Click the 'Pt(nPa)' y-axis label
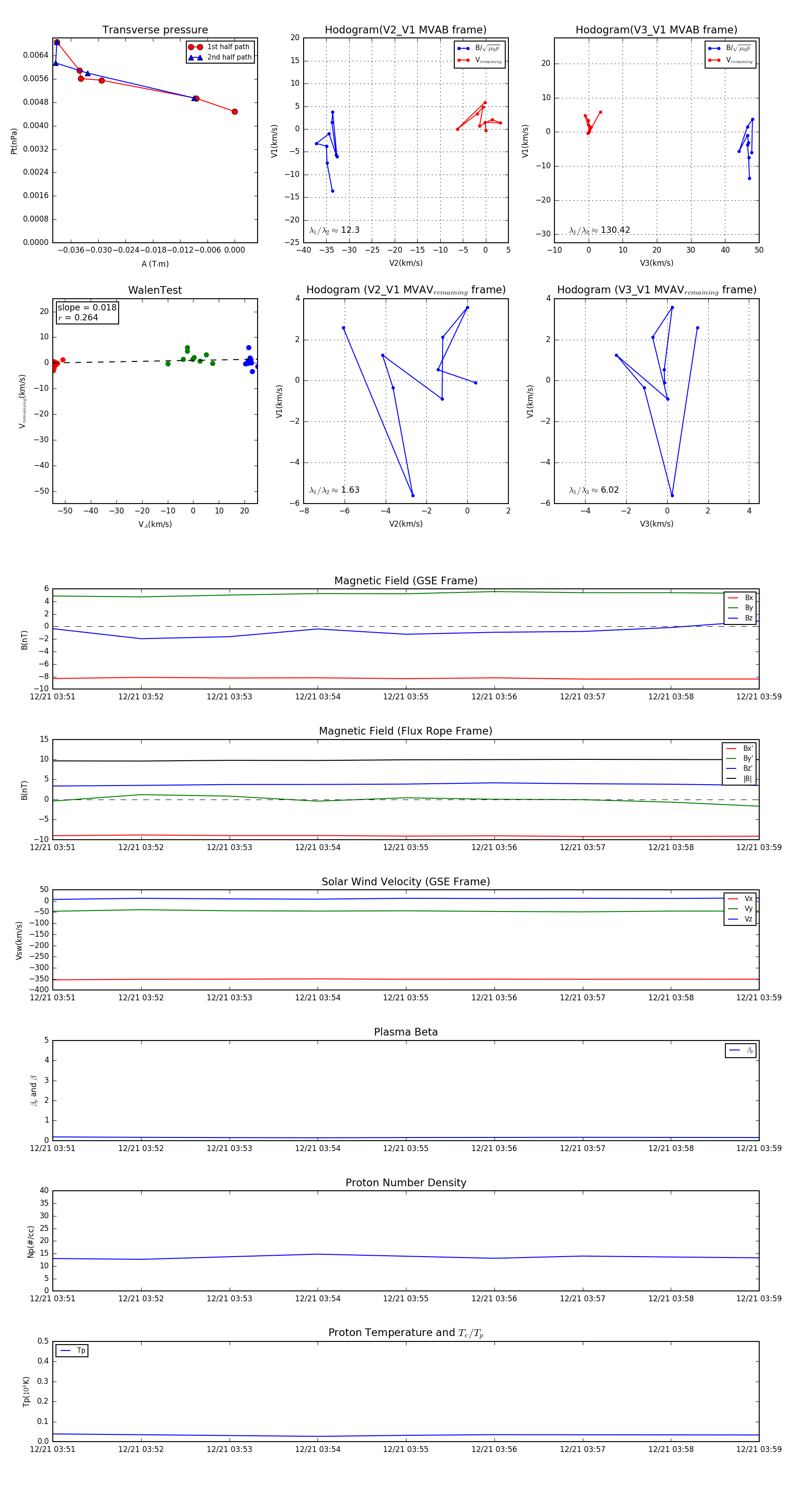Viewport: 812px width, 1489px height. pos(14,140)
